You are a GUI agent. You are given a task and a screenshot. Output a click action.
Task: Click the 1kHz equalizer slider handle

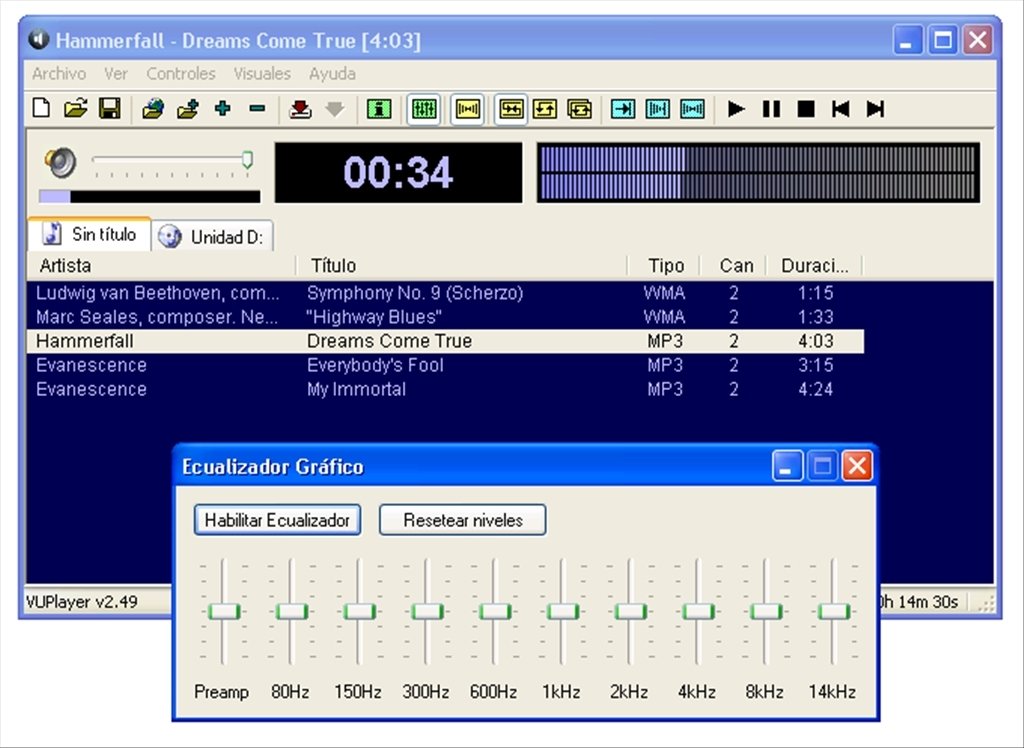coord(562,611)
